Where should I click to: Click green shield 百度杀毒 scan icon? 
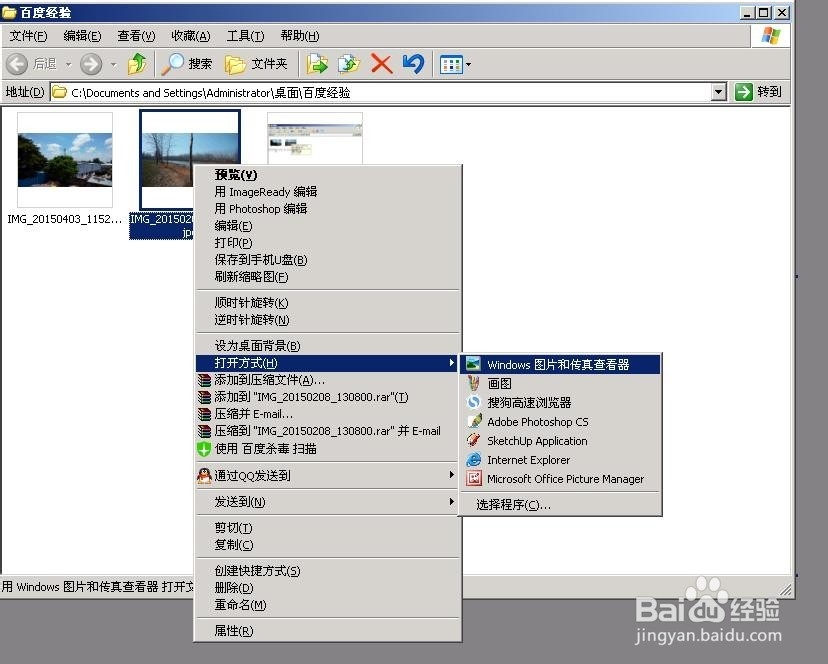204,449
